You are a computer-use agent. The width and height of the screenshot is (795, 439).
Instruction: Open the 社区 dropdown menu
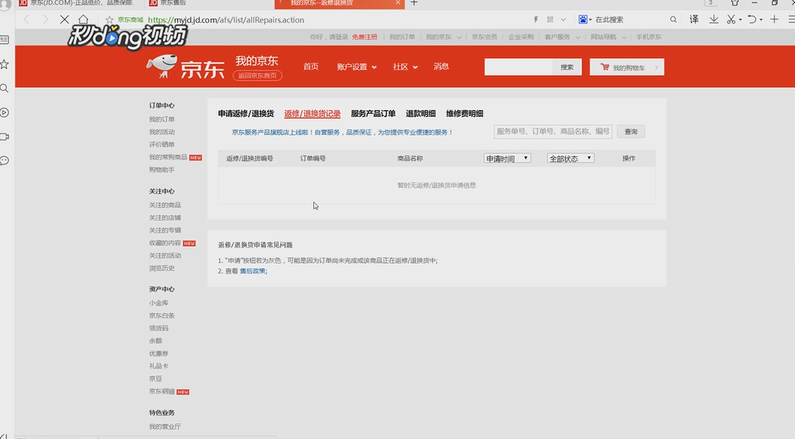pyautogui.click(x=405, y=67)
